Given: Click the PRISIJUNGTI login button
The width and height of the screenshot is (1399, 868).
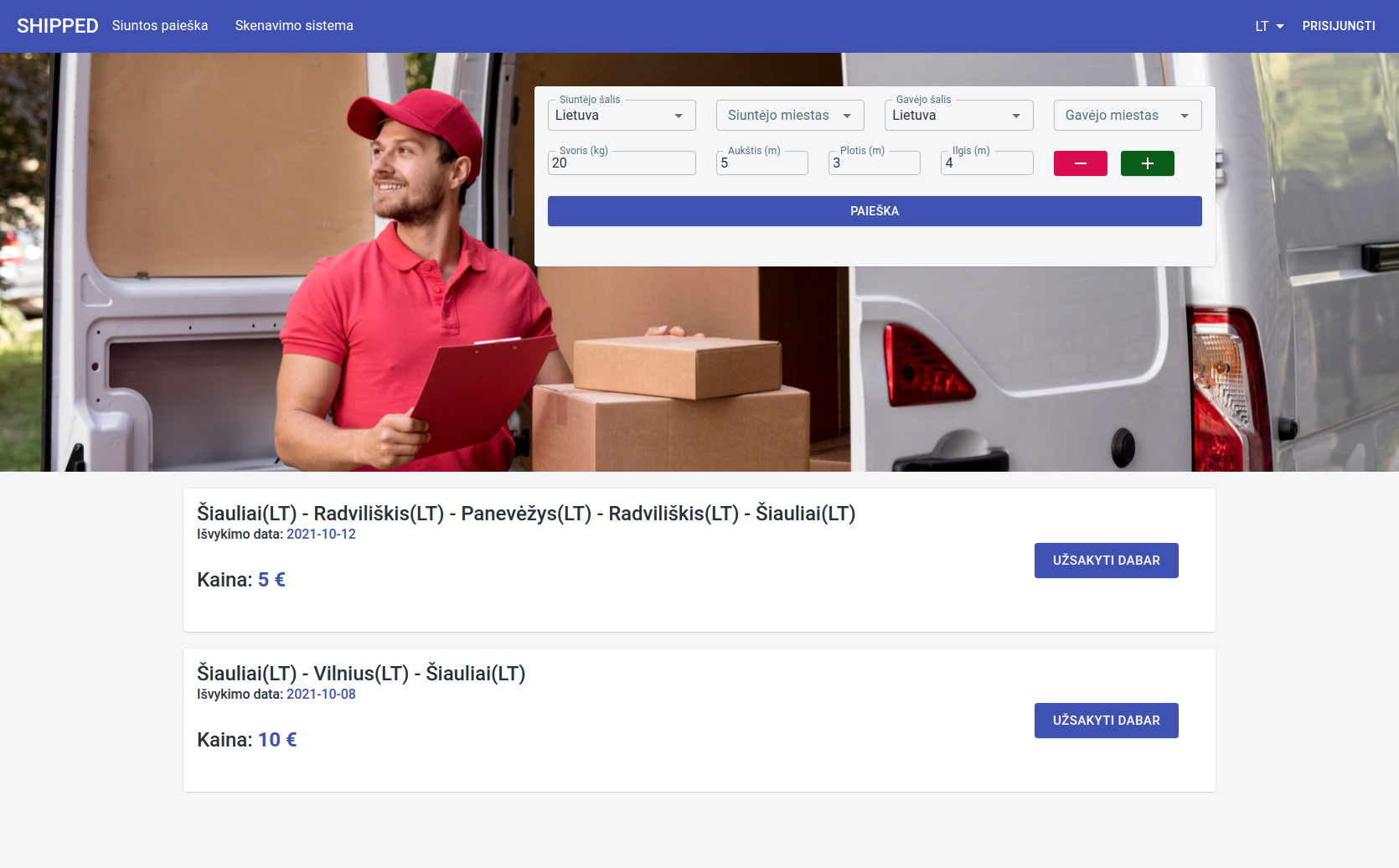Looking at the screenshot, I should click(x=1338, y=26).
